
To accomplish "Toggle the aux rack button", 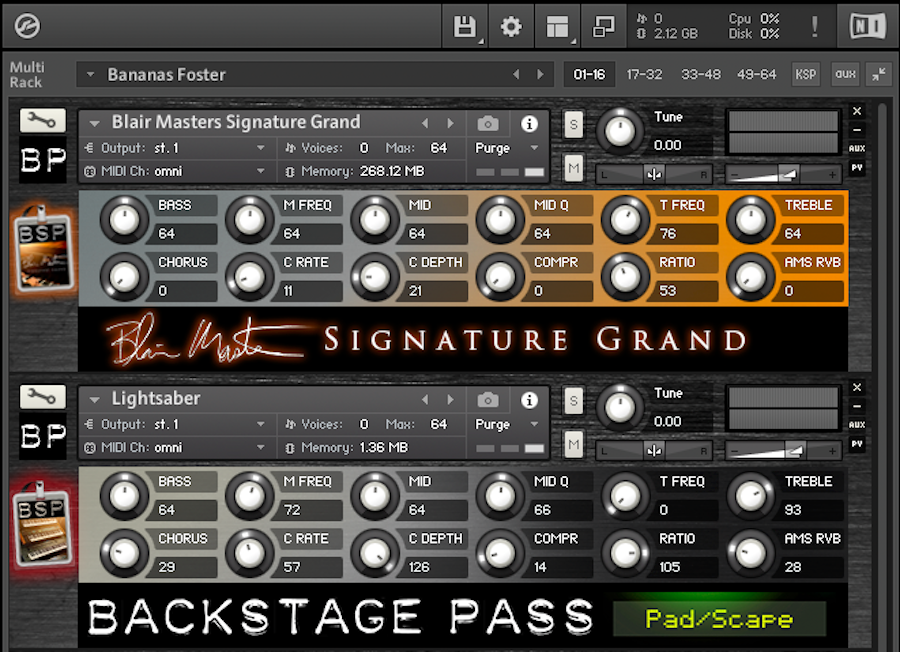I will pyautogui.click(x=845, y=74).
